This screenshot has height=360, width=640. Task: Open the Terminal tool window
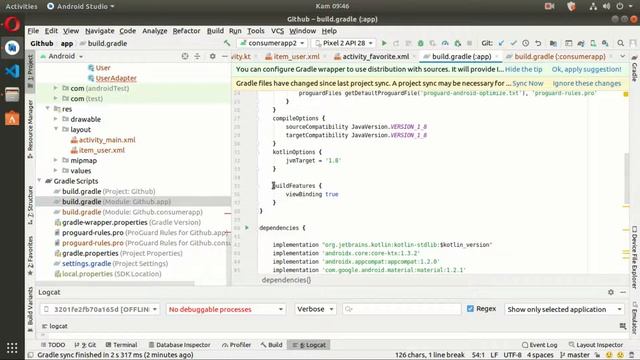pos(121,345)
